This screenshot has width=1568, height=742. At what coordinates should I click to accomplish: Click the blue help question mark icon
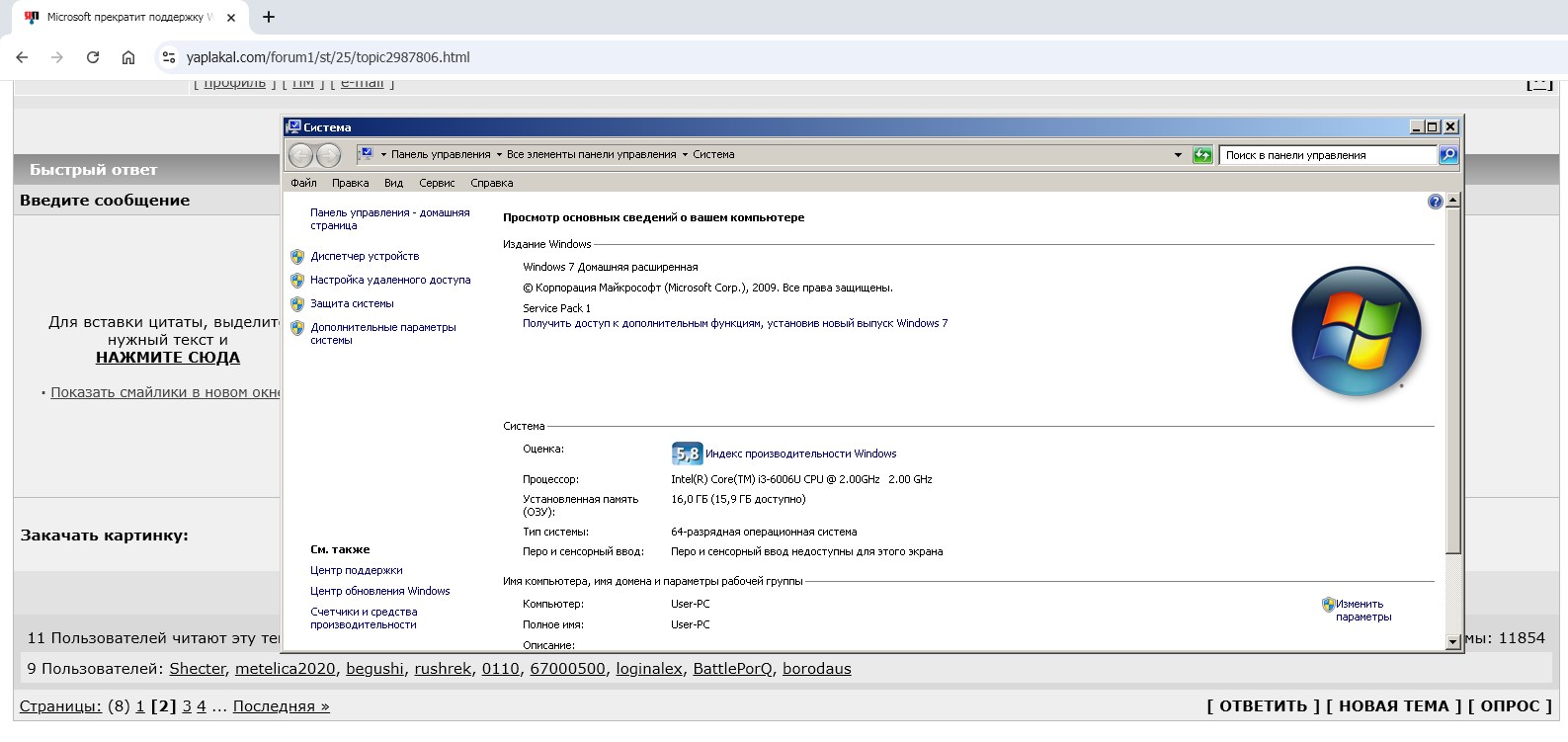click(1436, 202)
